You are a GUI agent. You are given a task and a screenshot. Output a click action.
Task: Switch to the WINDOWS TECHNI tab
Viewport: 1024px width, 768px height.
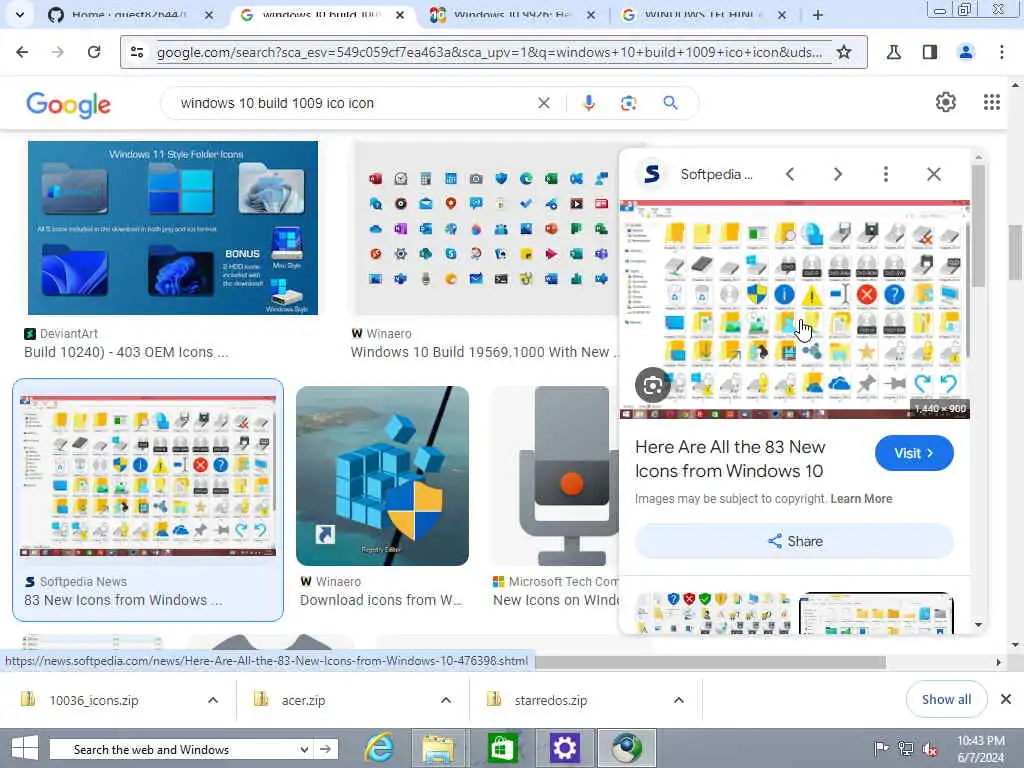(x=702, y=14)
